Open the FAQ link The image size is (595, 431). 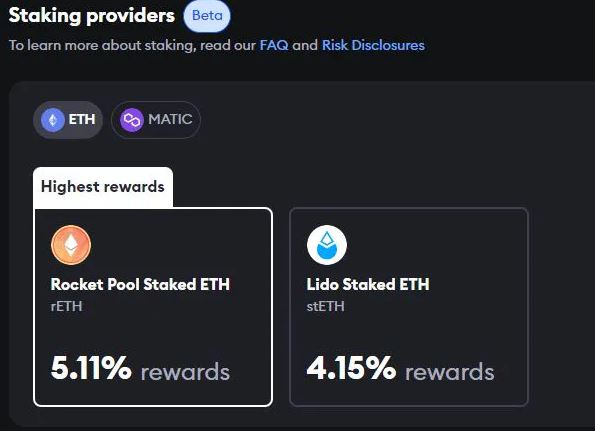point(274,45)
